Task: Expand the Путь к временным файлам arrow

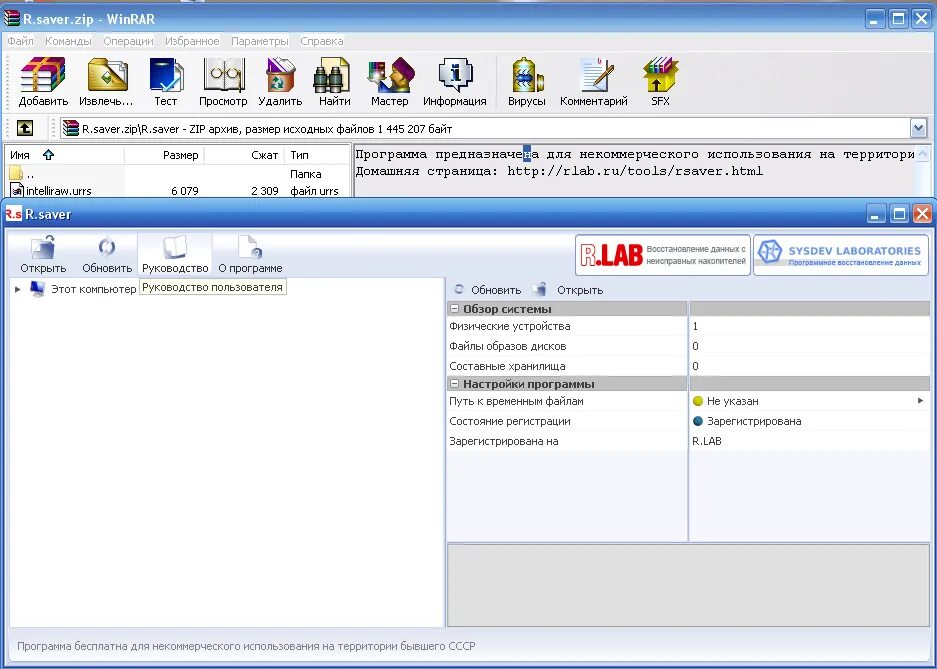Action: coord(920,401)
